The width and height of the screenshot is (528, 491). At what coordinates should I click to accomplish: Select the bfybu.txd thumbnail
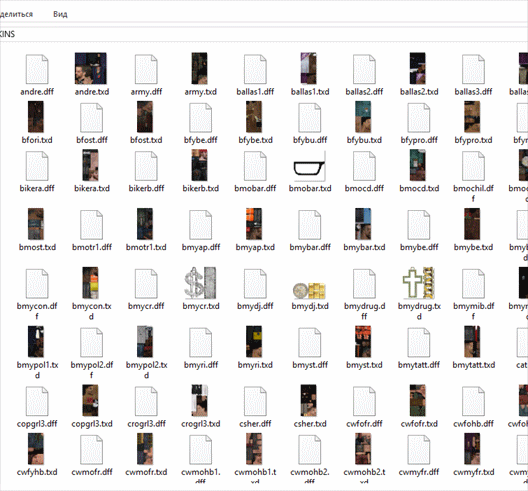pyautogui.click(x=363, y=117)
